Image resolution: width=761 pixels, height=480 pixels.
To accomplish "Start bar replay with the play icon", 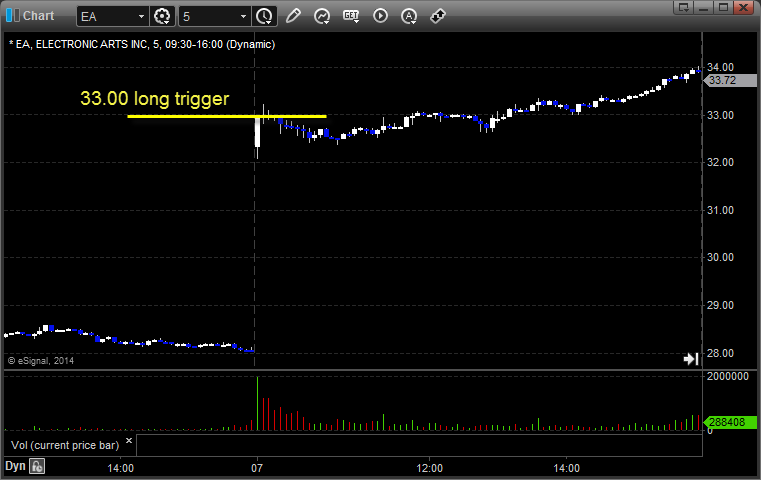I will coord(380,16).
